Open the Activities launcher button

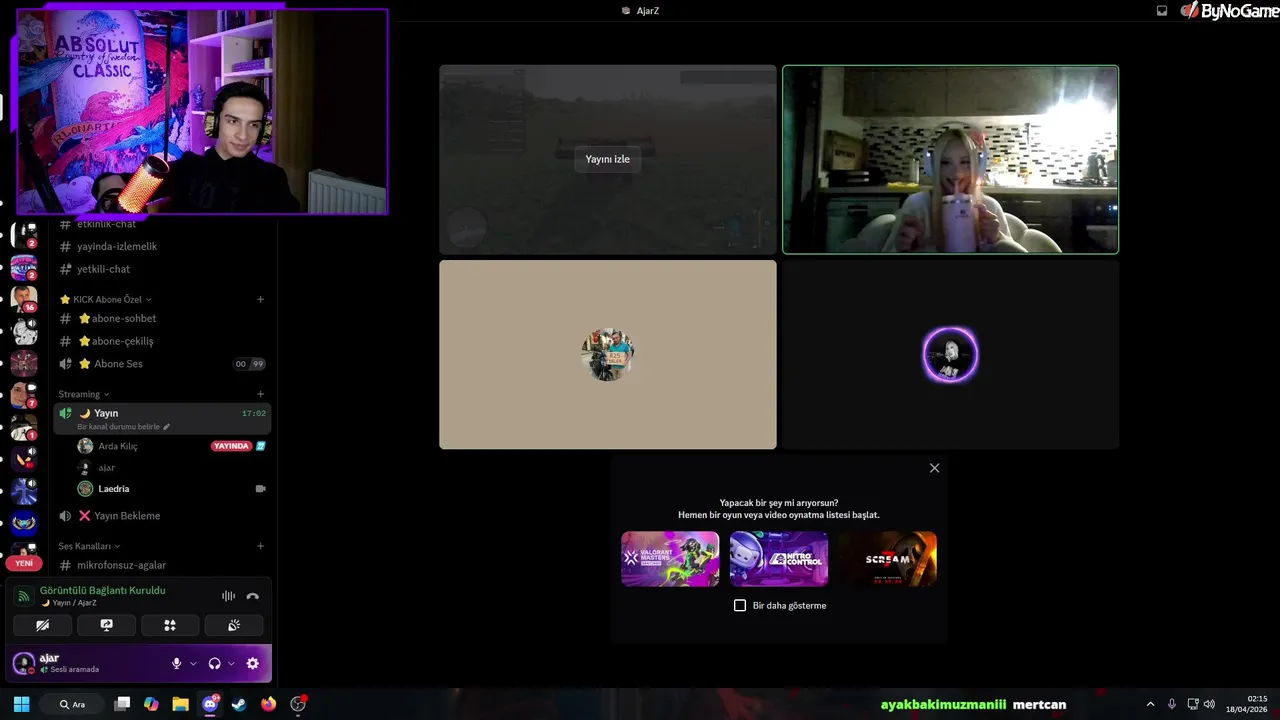pyautogui.click(x=170, y=625)
